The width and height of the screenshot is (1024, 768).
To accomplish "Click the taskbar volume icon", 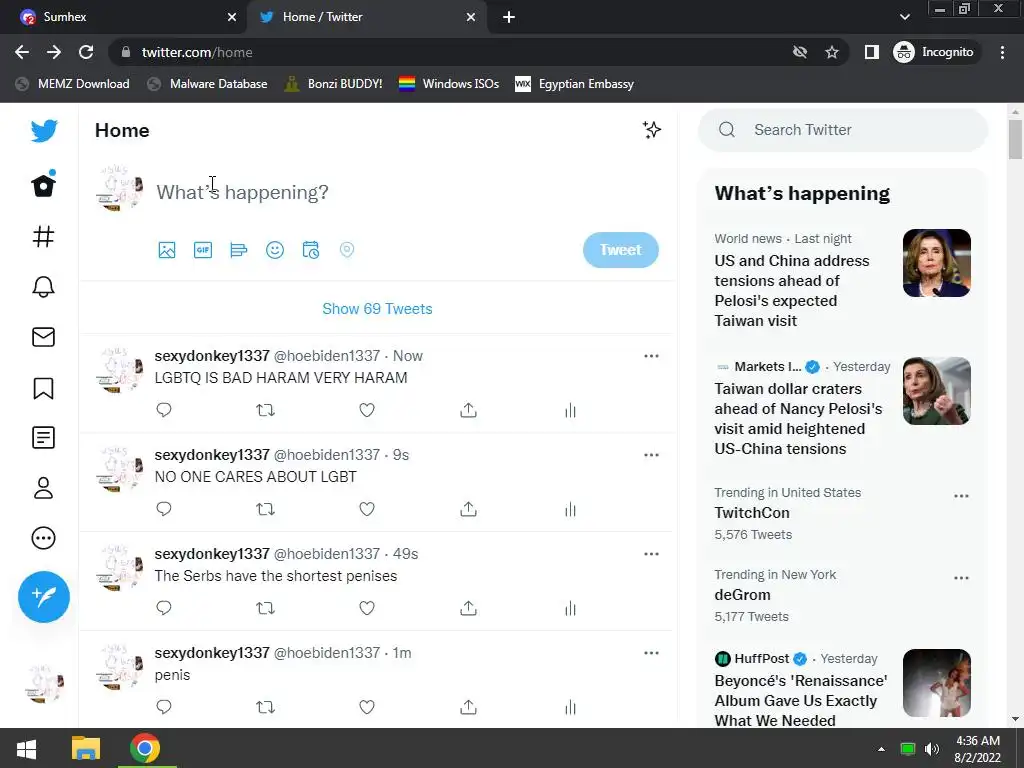I will pos(931,749).
